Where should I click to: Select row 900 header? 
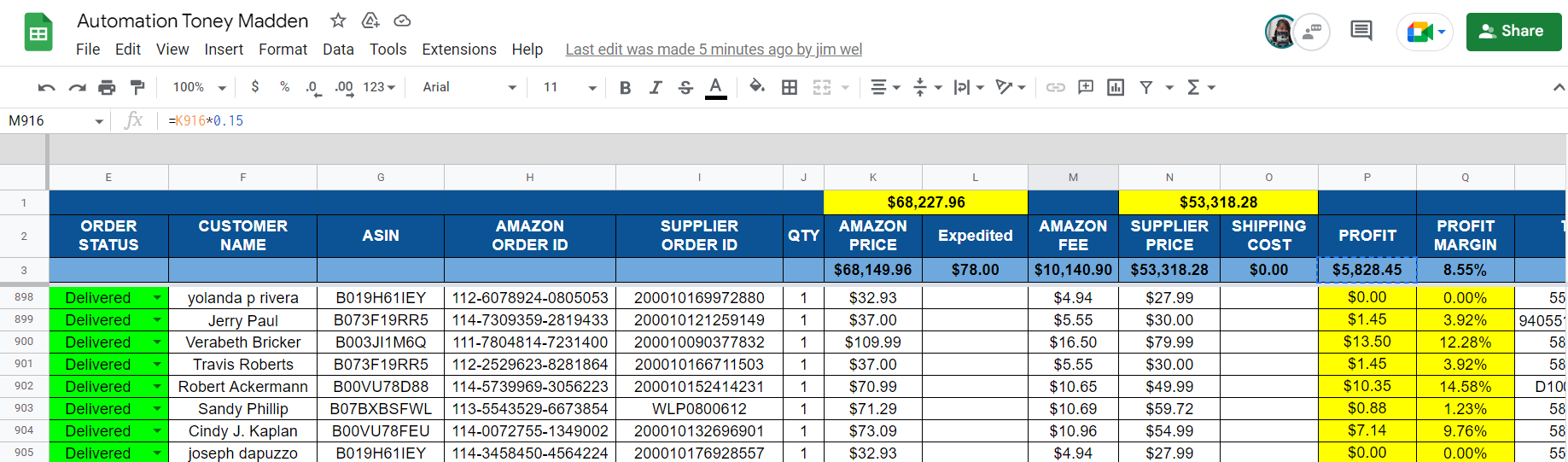click(24, 342)
